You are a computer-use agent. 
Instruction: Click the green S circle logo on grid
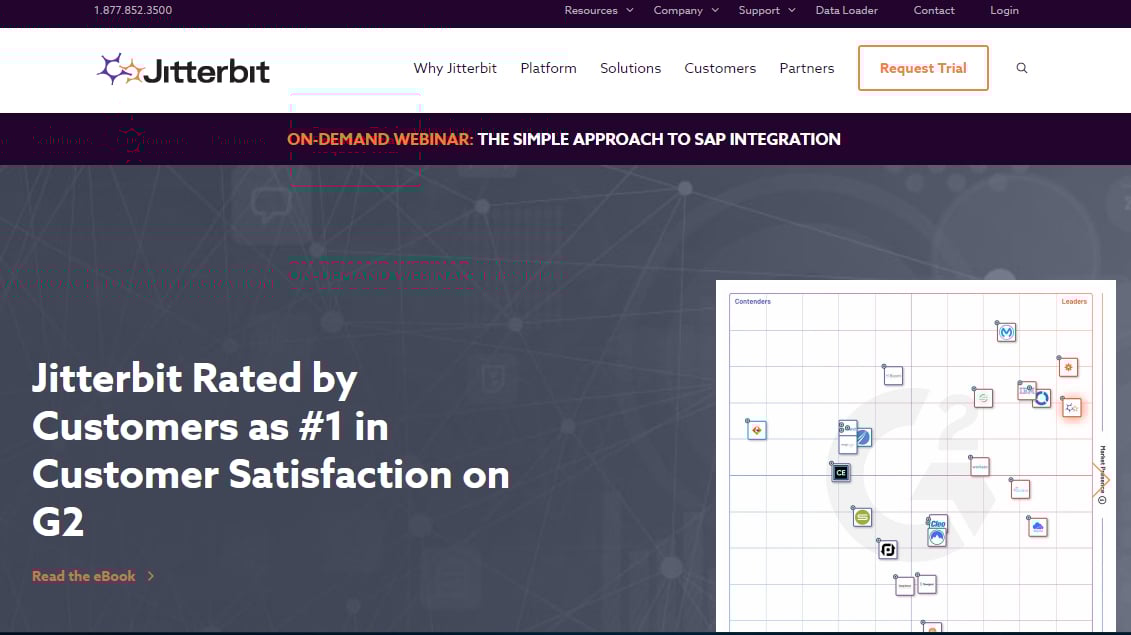[x=862, y=517]
